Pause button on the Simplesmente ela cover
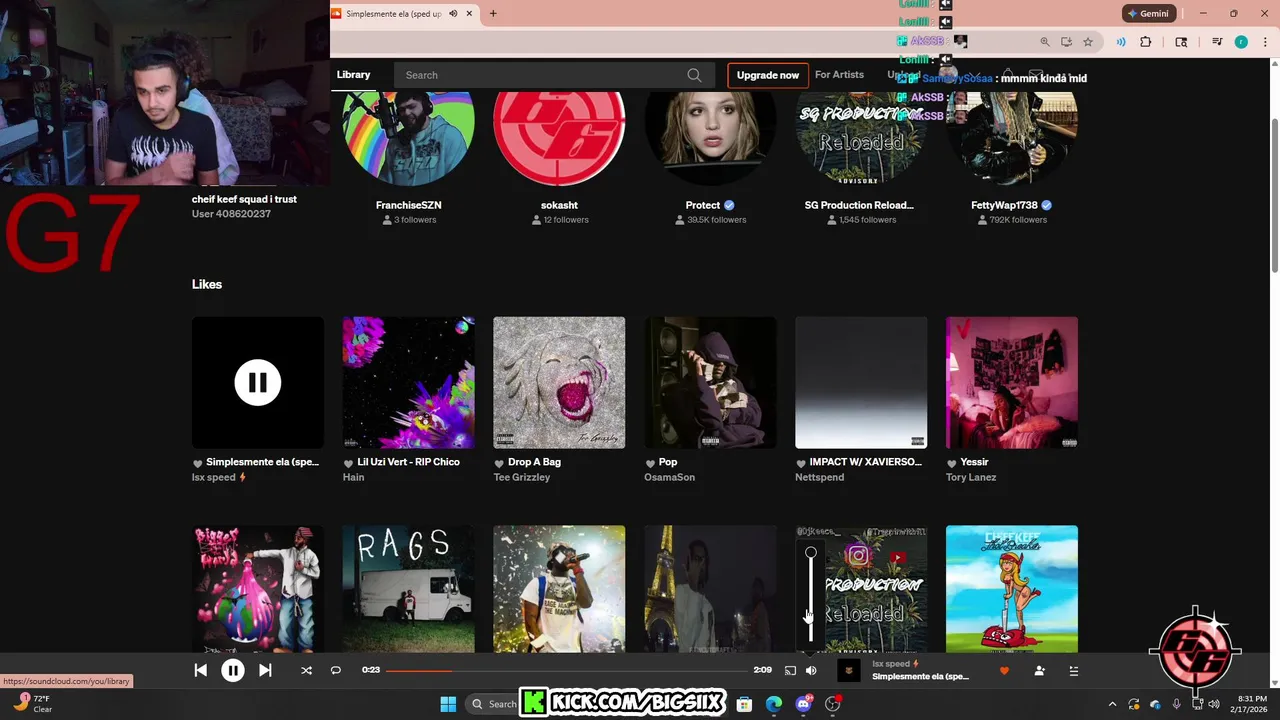 (258, 383)
